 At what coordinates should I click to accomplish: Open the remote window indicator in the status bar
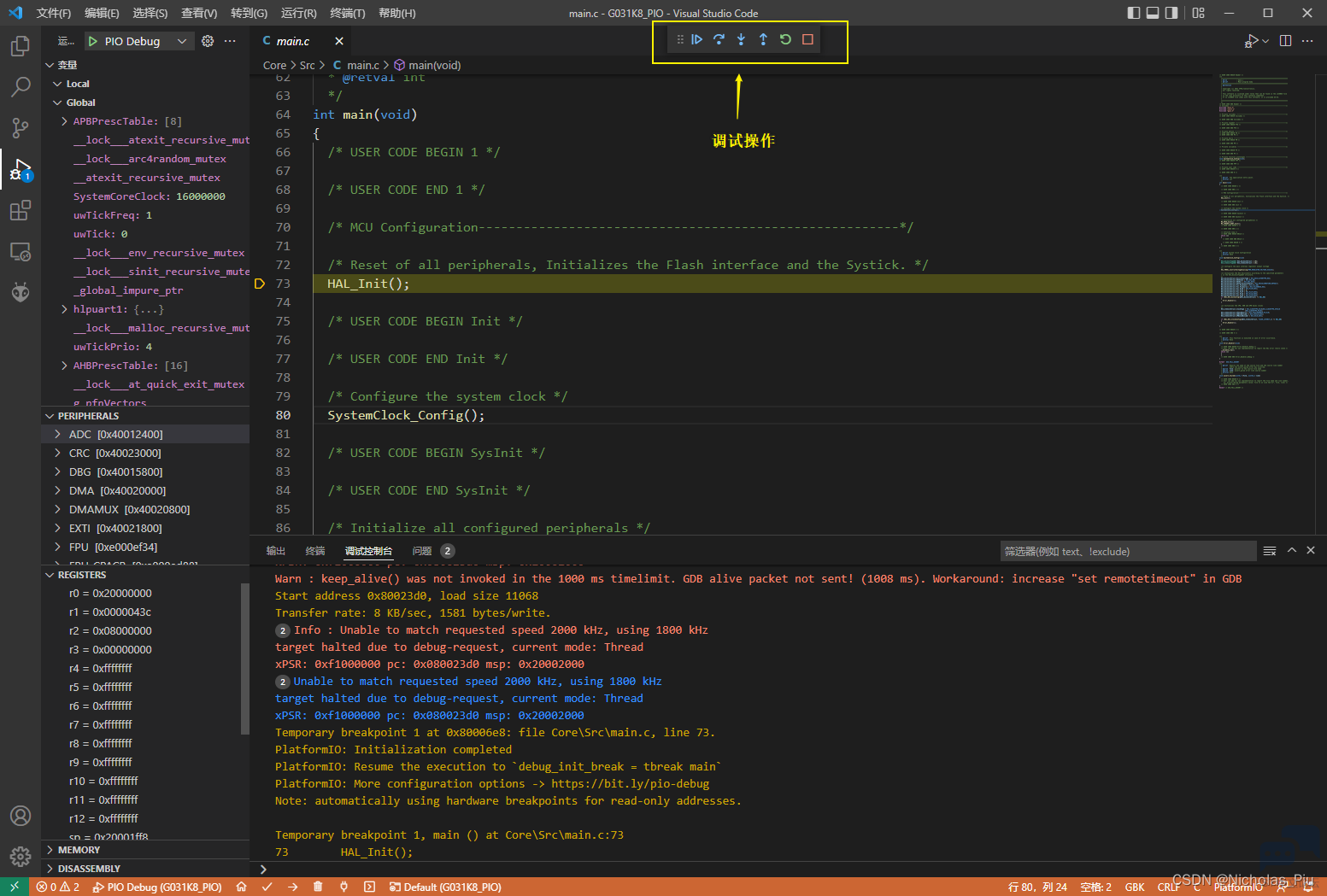click(x=15, y=887)
